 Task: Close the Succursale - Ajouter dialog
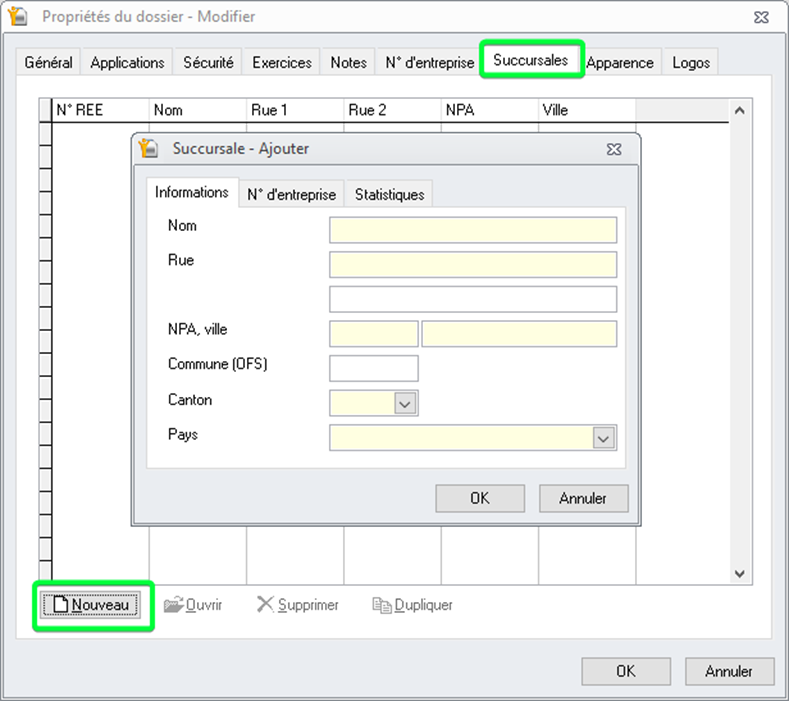pyautogui.click(x=614, y=149)
